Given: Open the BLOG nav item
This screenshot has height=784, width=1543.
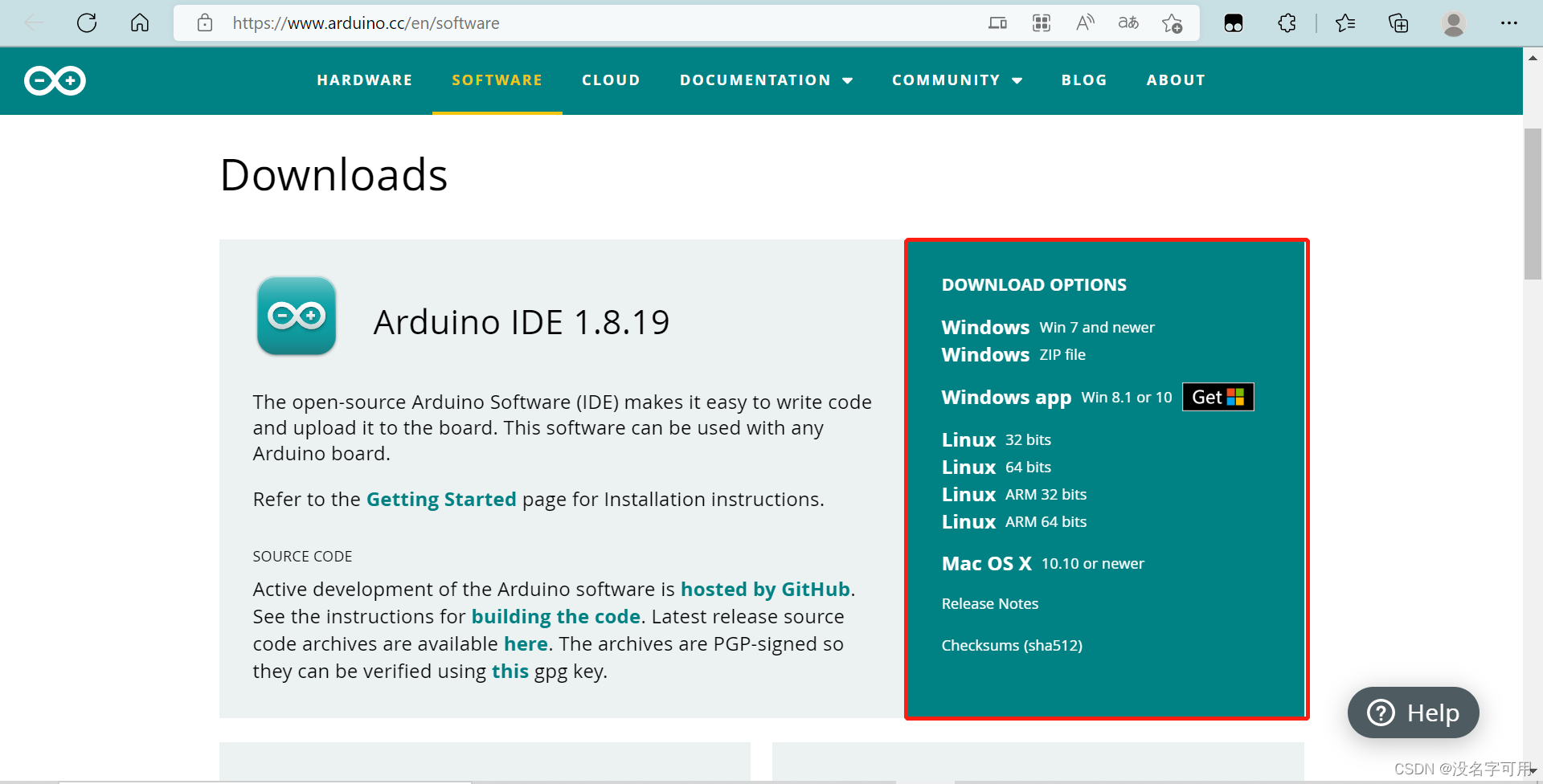Looking at the screenshot, I should point(1084,80).
